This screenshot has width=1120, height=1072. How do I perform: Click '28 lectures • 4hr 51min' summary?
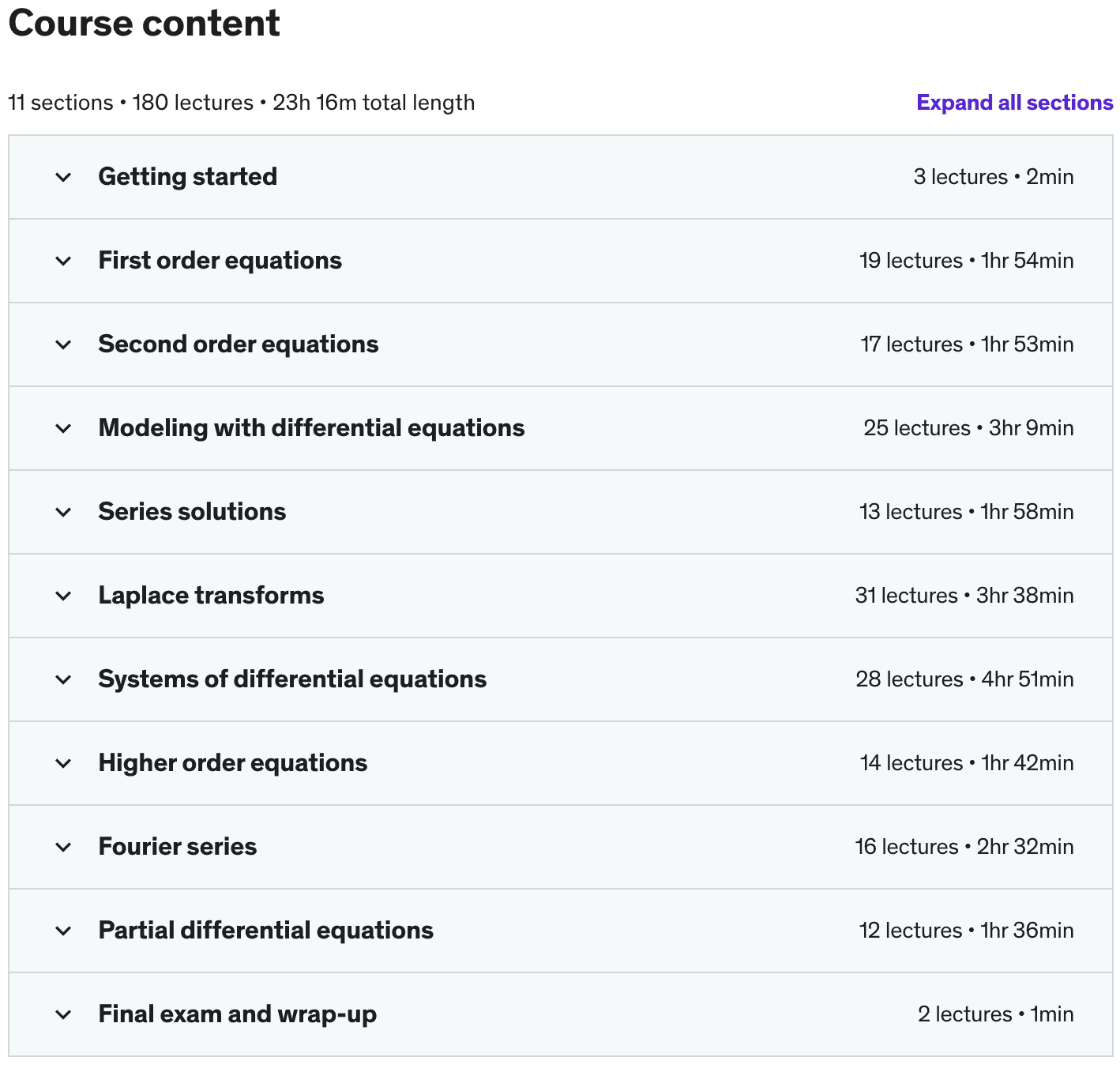point(964,679)
